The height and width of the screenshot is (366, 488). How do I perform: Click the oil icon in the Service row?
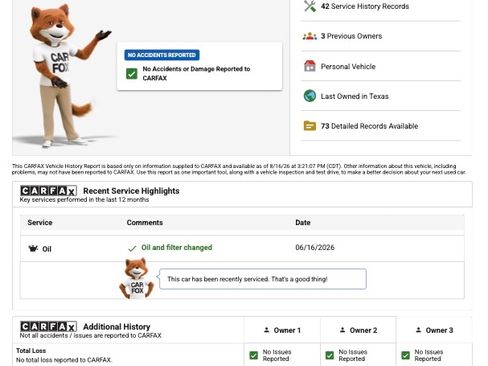(33, 248)
